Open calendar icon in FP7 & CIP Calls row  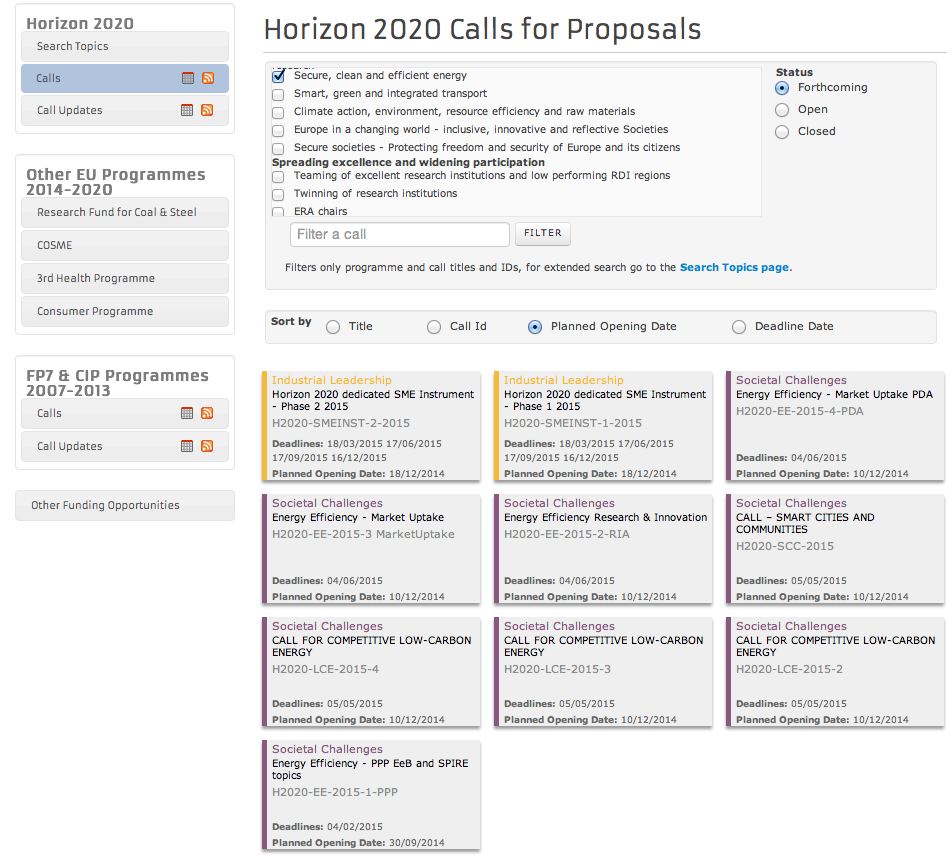[187, 413]
